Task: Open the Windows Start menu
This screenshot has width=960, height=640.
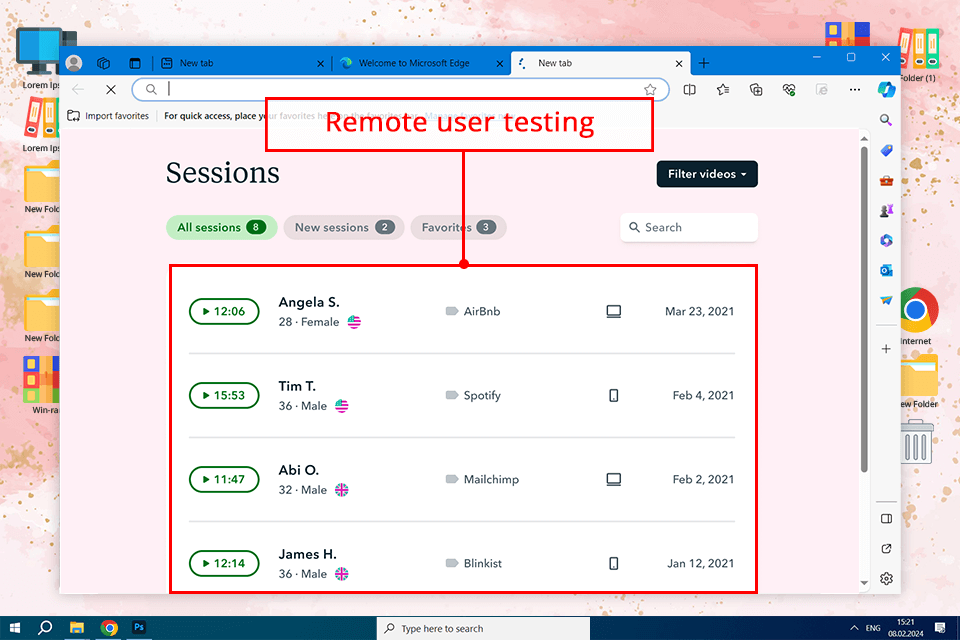Action: click(15, 628)
